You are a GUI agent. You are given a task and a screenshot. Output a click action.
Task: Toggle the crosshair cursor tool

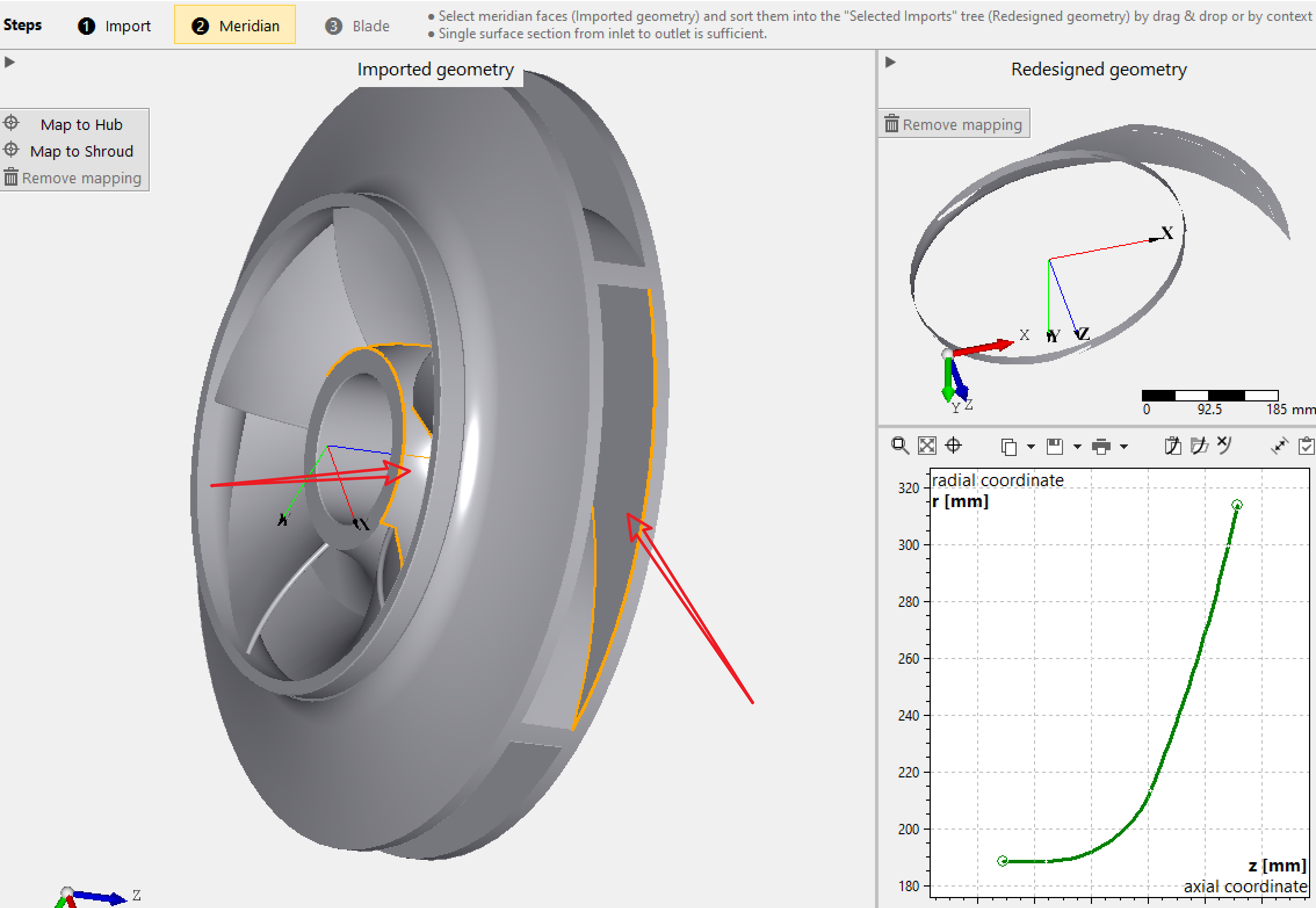[x=953, y=446]
